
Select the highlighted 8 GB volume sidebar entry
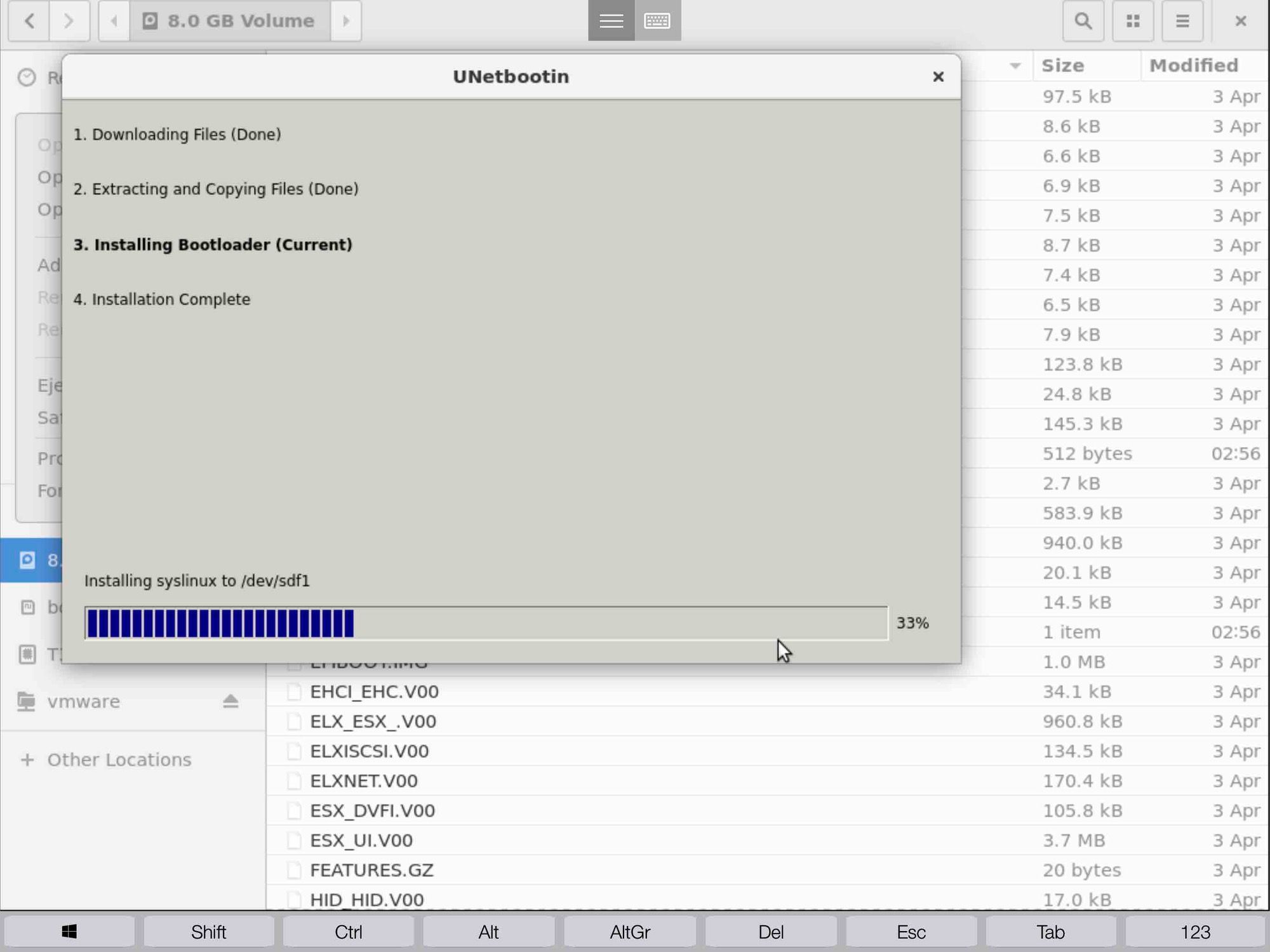pyautogui.click(x=32, y=560)
